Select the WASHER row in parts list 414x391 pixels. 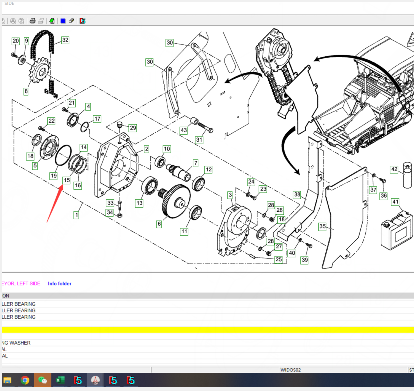click(x=208, y=343)
